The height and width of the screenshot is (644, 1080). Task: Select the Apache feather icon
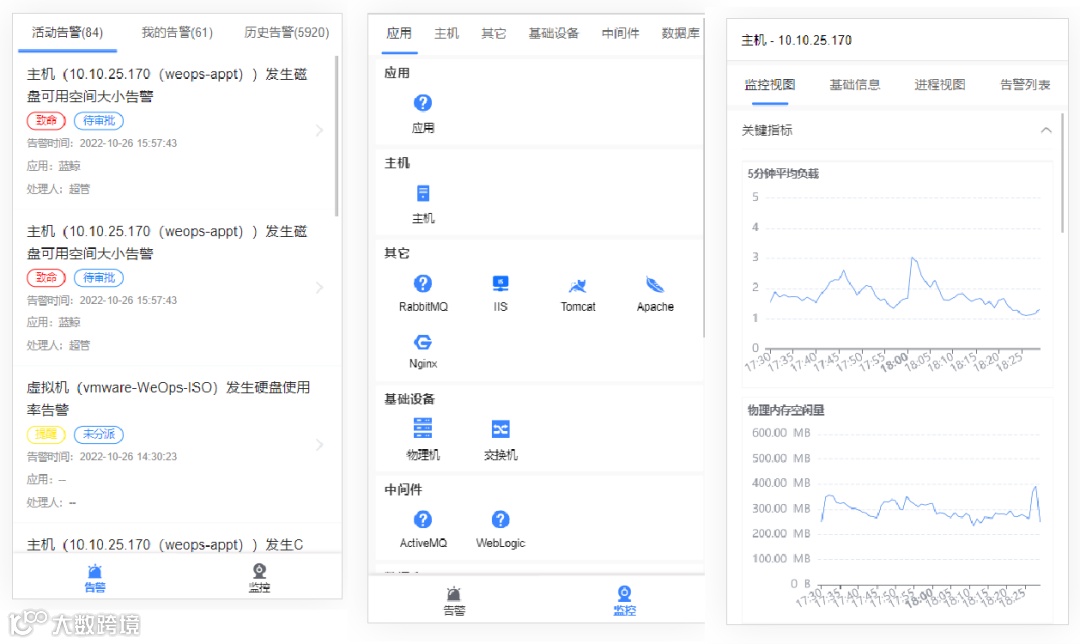(655, 284)
